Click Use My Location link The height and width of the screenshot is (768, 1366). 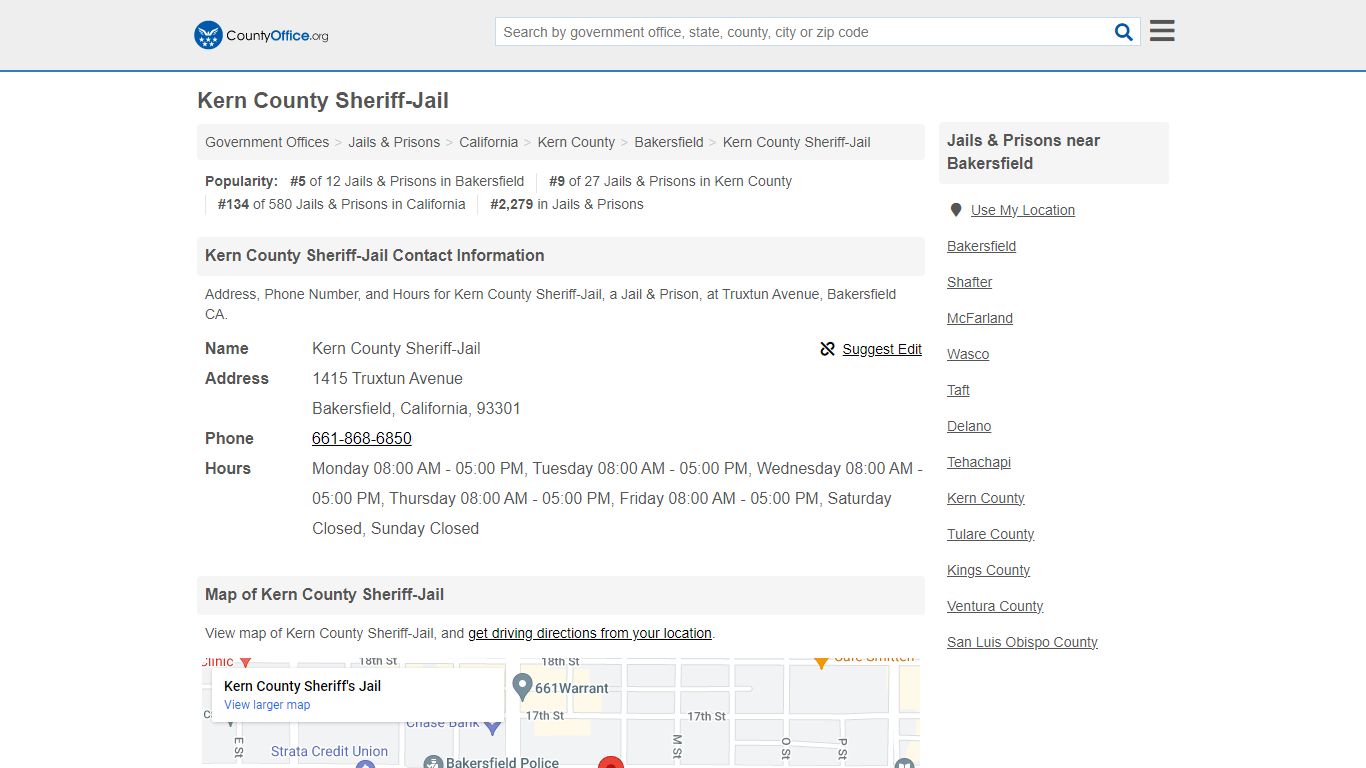tap(1023, 210)
